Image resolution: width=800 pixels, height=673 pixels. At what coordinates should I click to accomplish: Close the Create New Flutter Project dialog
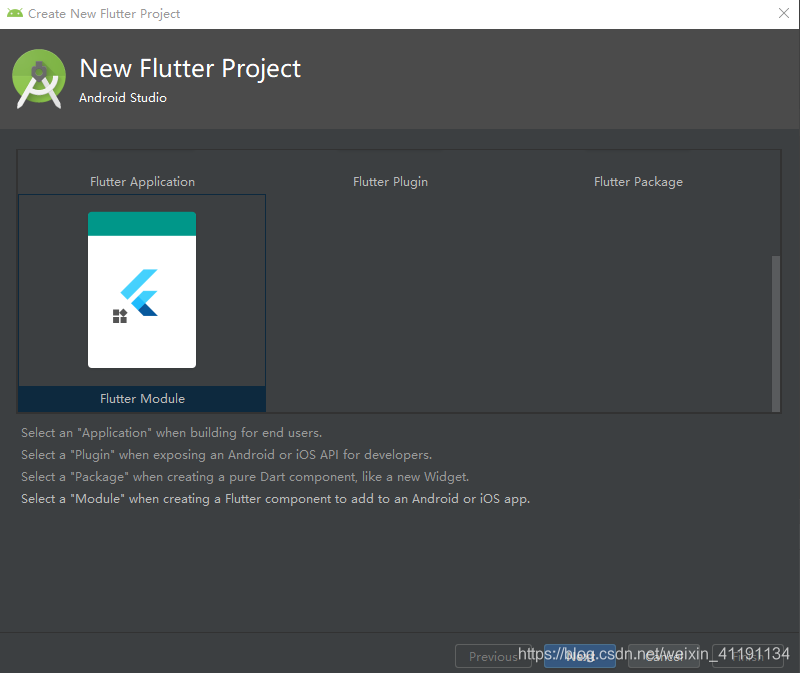(x=784, y=13)
